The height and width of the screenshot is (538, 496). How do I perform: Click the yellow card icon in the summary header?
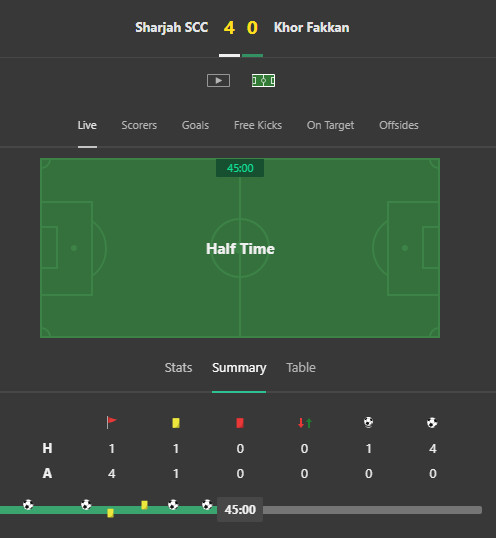click(176, 423)
